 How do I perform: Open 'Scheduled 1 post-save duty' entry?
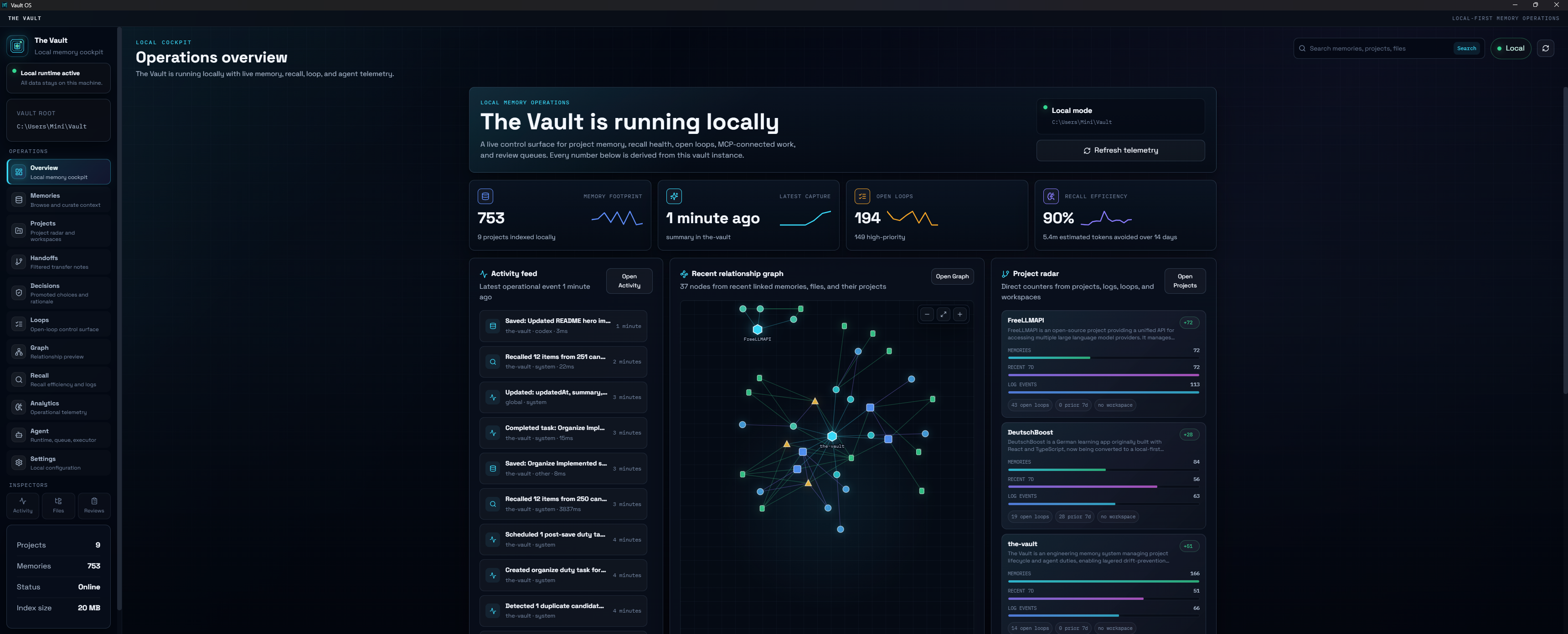click(563, 540)
